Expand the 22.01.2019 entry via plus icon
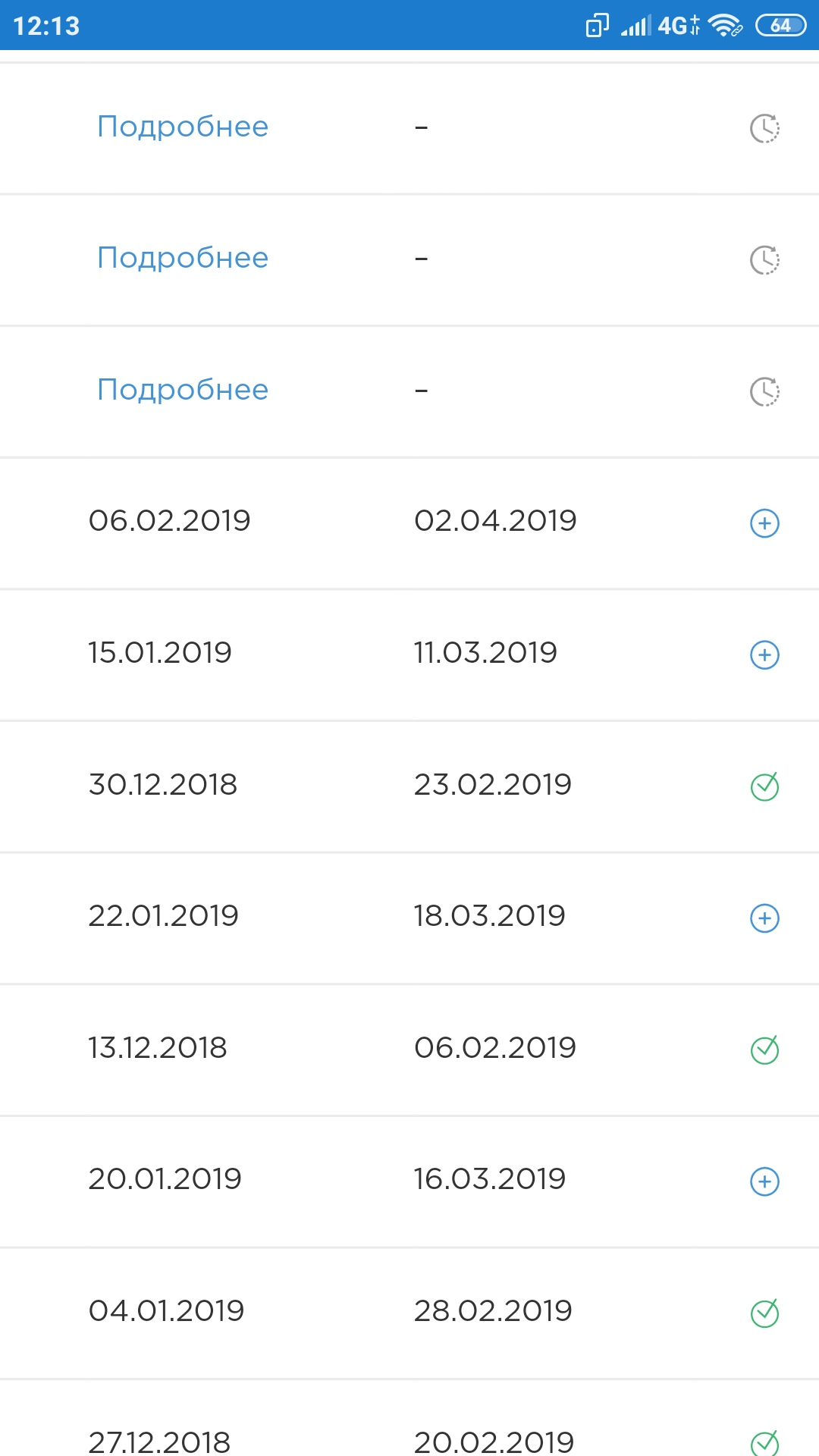 [764, 918]
